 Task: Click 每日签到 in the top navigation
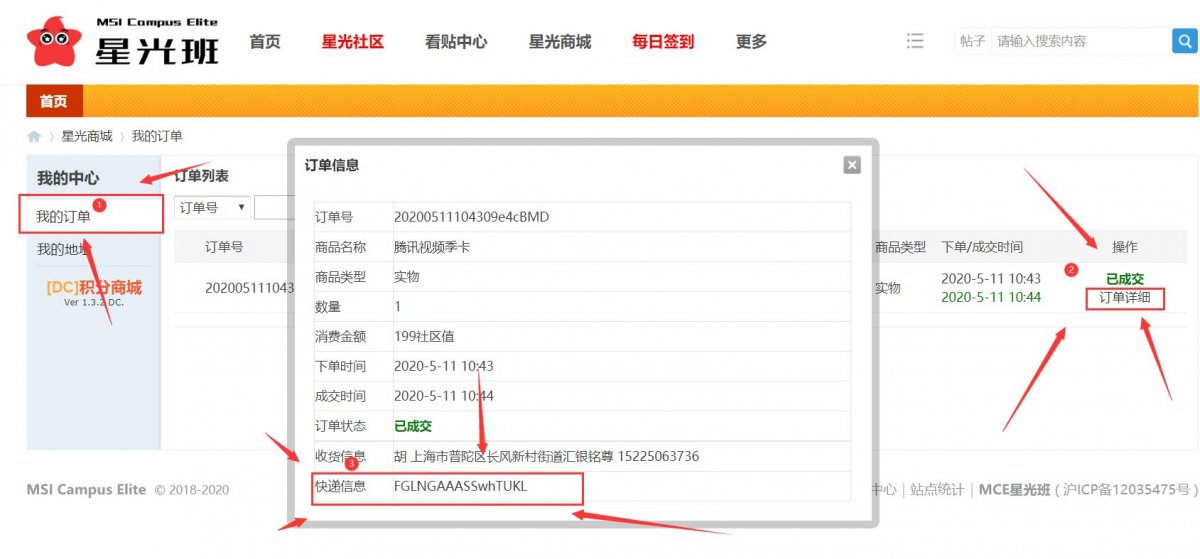pos(663,42)
